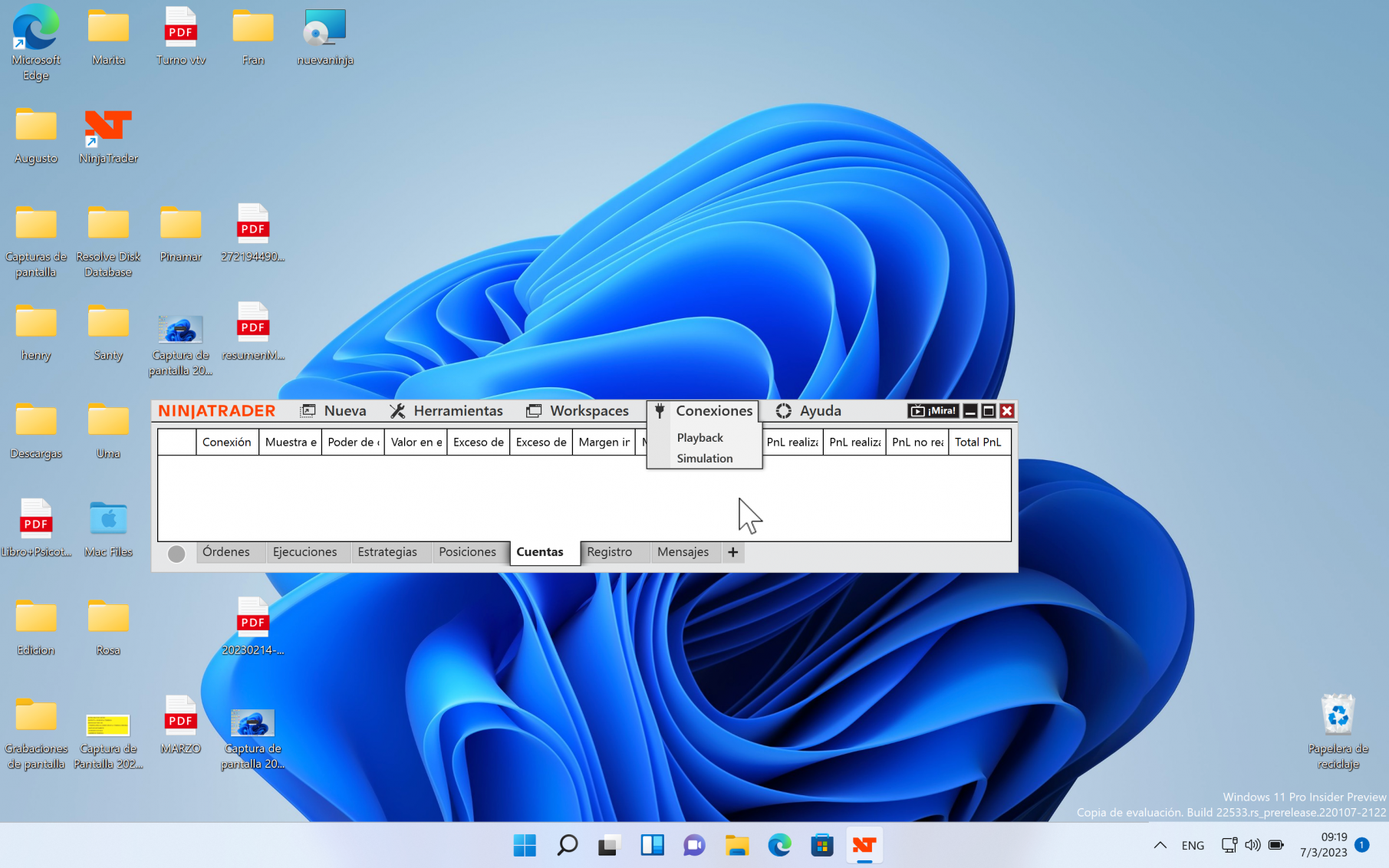The width and height of the screenshot is (1389, 868).
Task: Select Playback from Conexiones menu
Action: coord(699,438)
